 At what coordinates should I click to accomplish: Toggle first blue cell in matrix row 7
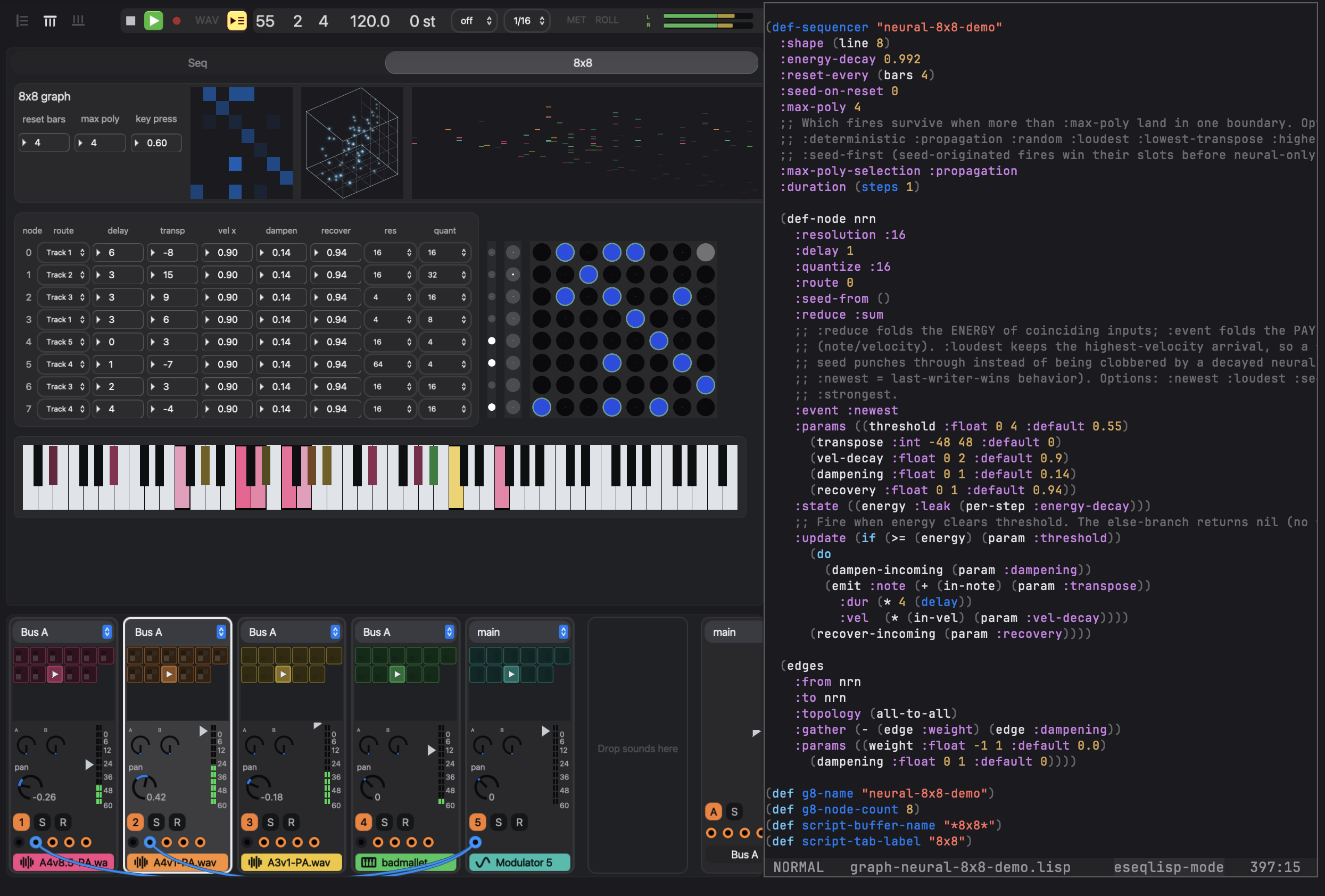pos(542,408)
